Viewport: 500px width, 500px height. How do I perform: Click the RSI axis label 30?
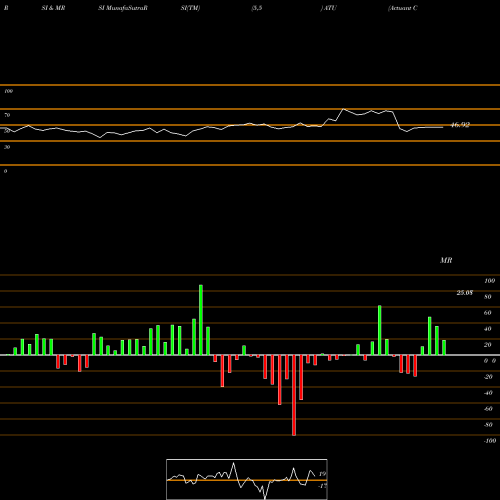tap(7, 147)
